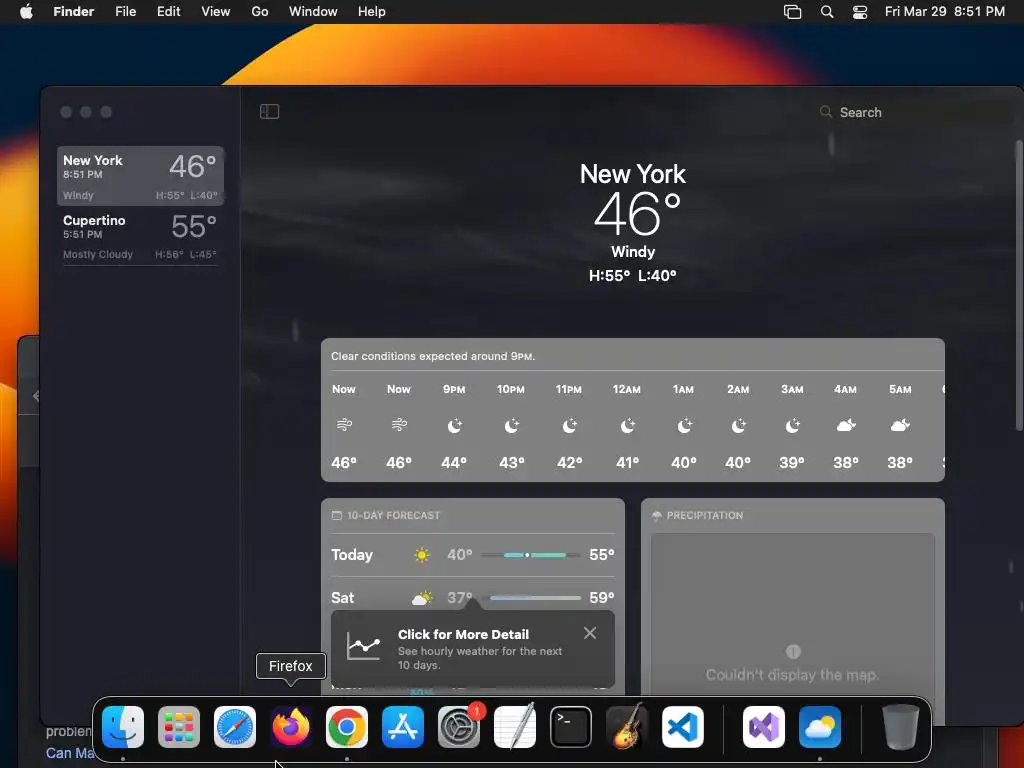Launch Google Chrome from the Dock

pos(347,727)
